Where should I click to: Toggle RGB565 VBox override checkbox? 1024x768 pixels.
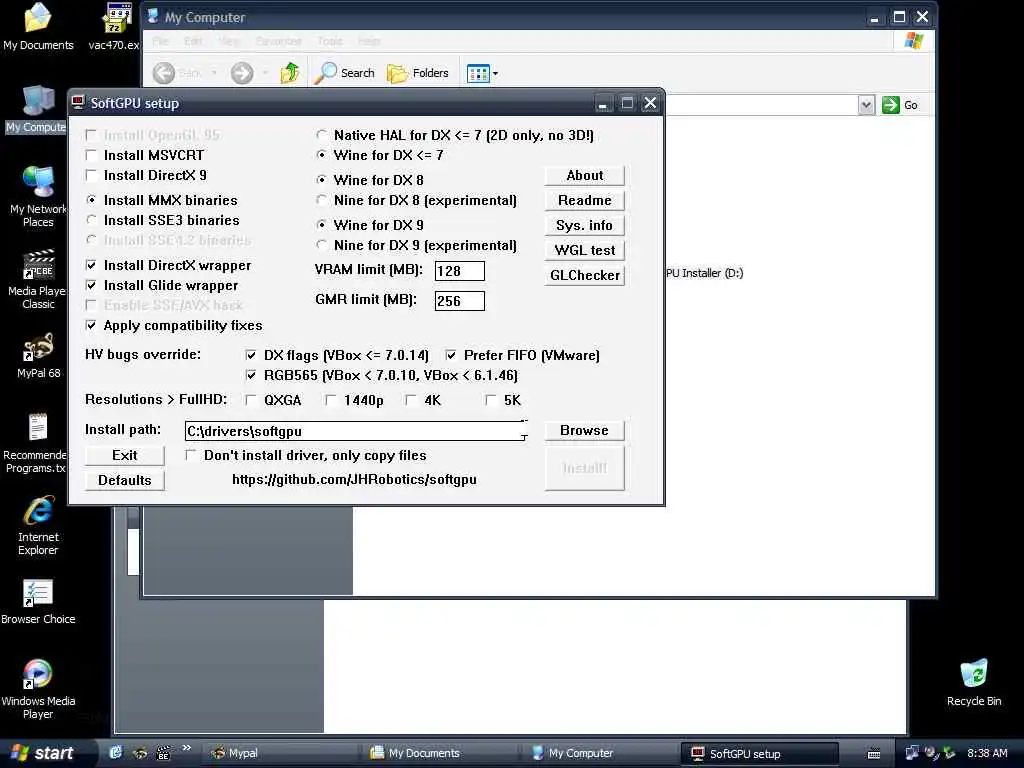(251, 376)
